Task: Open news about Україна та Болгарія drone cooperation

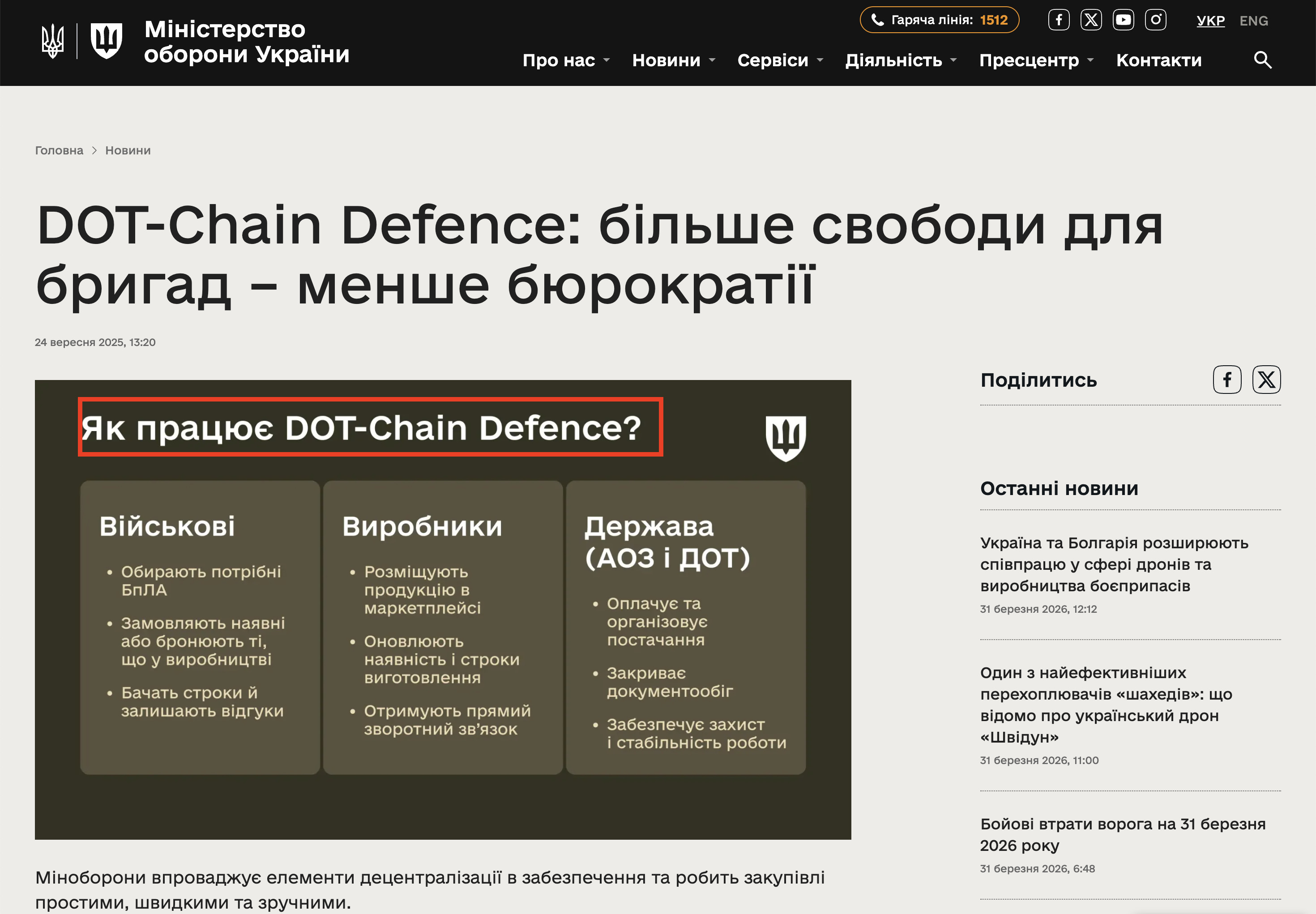Action: click(1114, 564)
